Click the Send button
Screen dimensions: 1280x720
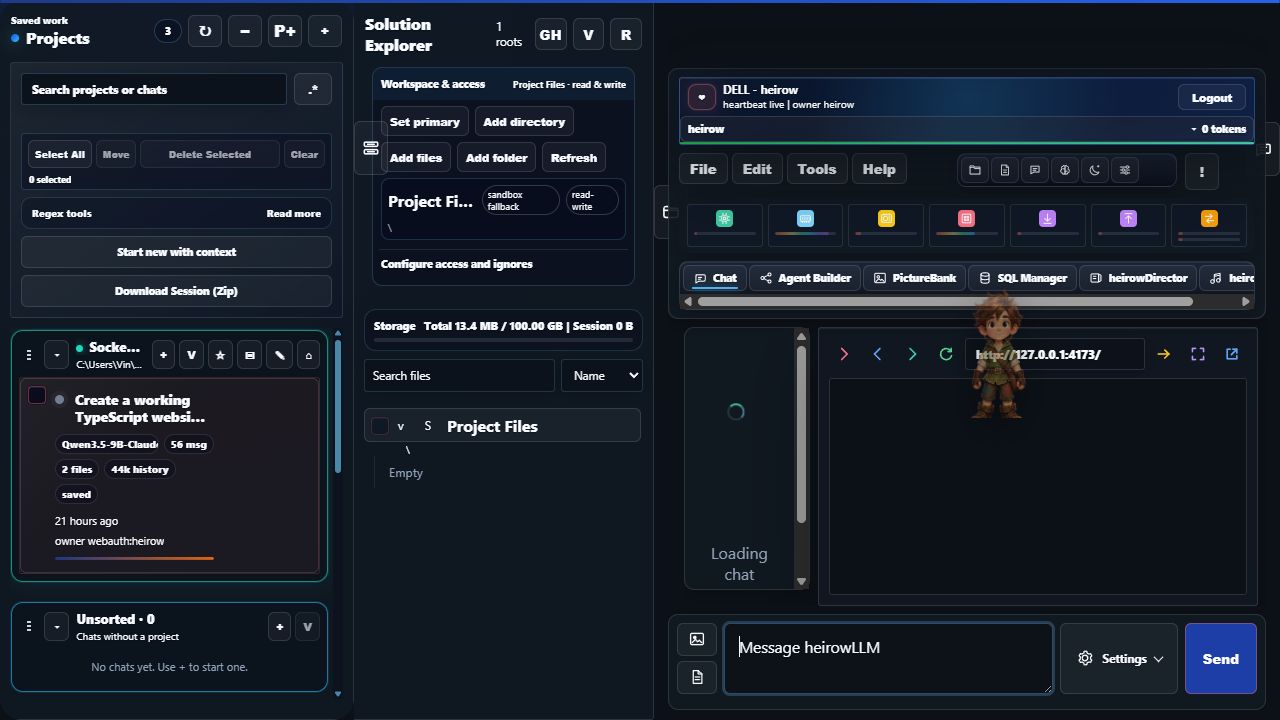coord(1220,658)
